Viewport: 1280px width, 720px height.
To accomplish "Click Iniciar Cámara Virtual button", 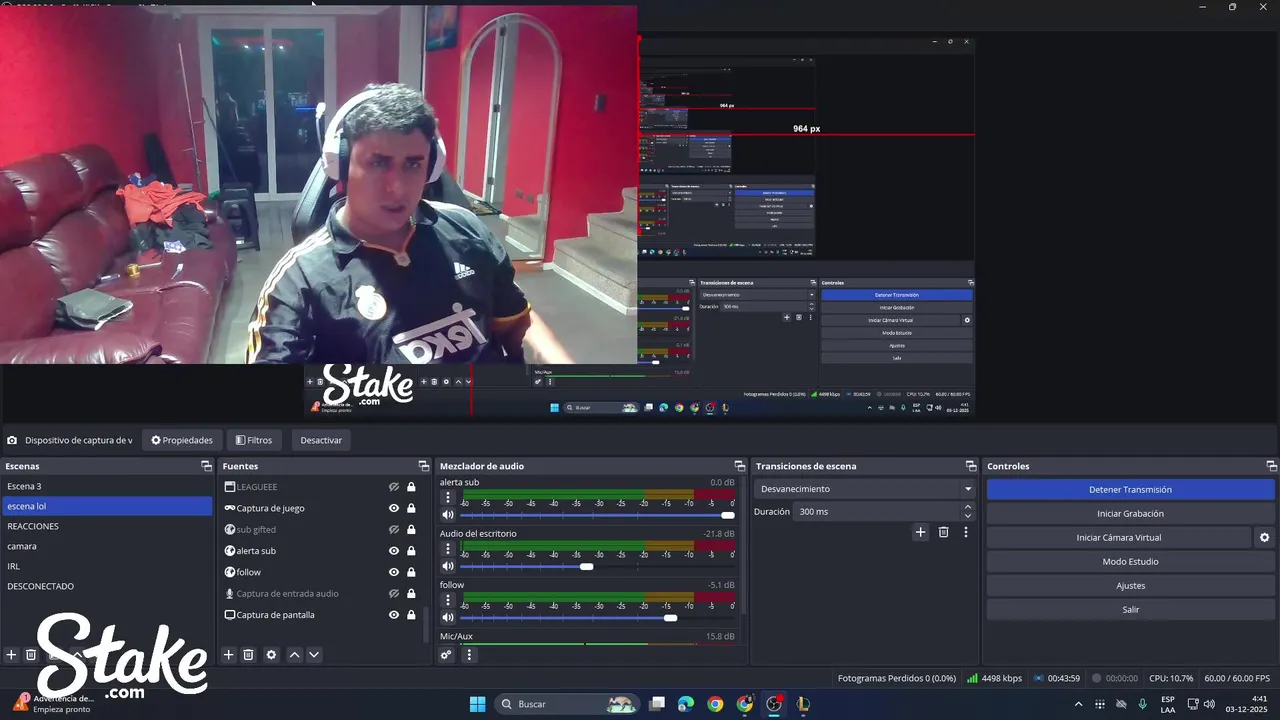I will coord(1119,538).
